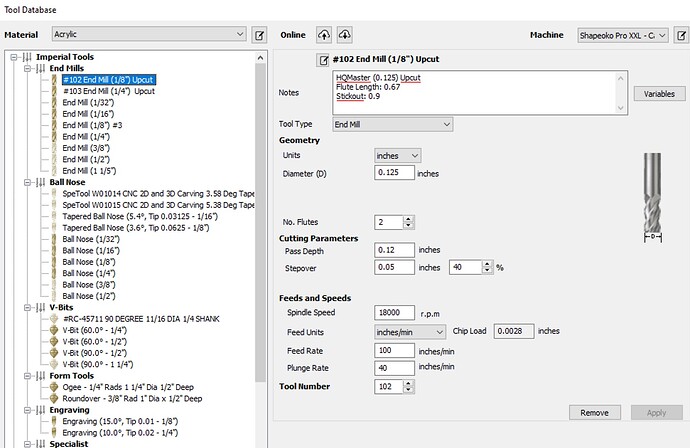Select End Mill (1/8") #3

[x=92, y=125]
